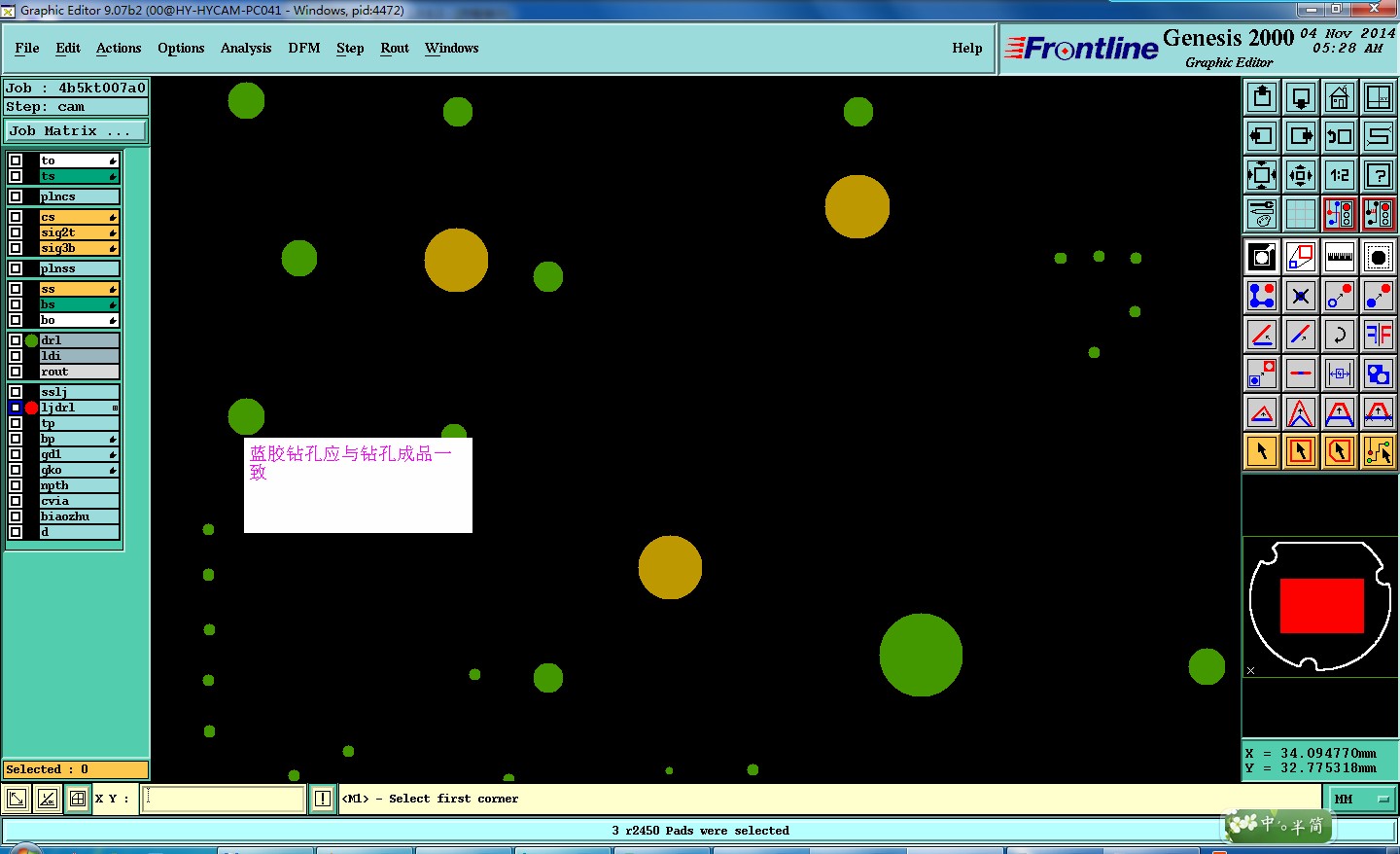The height and width of the screenshot is (854, 1400).
Task: Click the Options menu
Action: [x=181, y=48]
